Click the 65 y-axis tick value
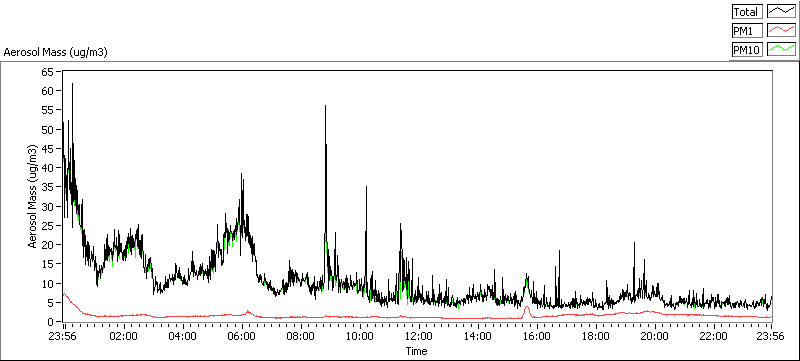 click(x=48, y=71)
